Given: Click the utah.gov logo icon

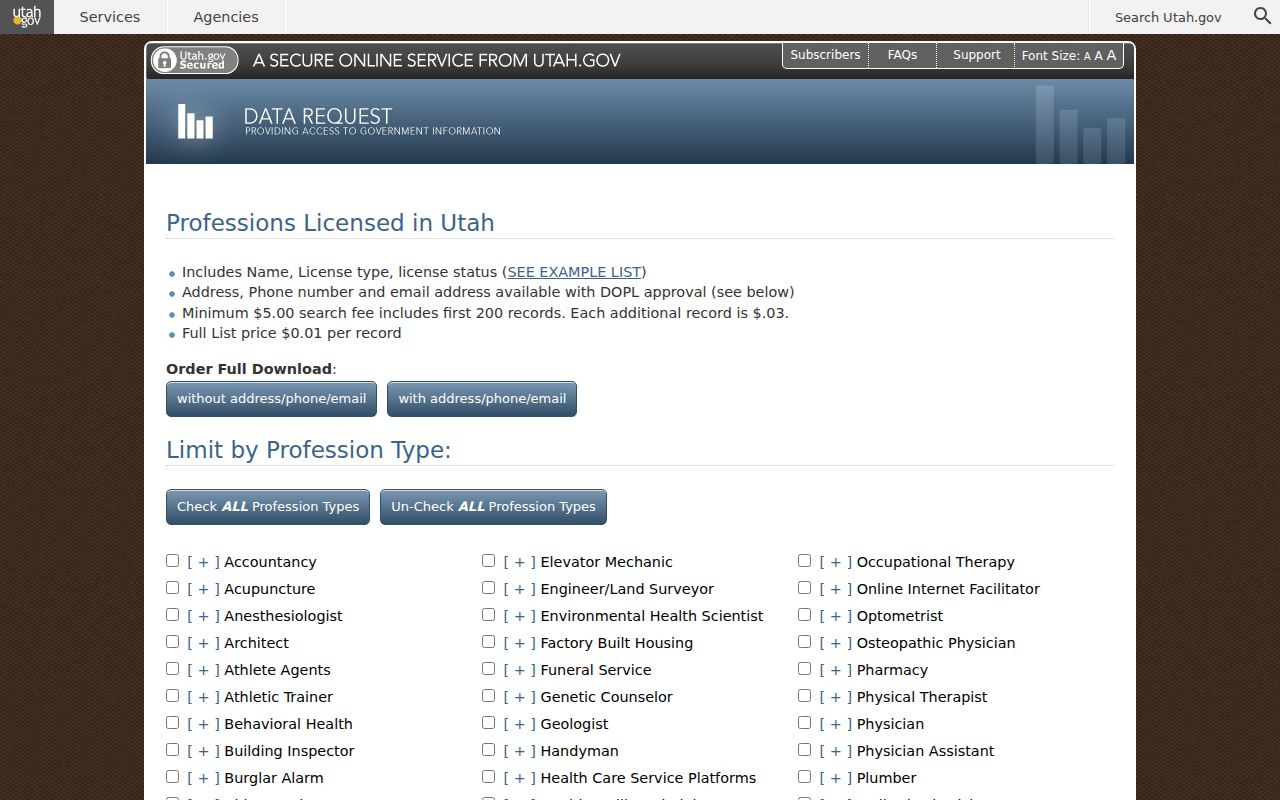Looking at the screenshot, I should pyautogui.click(x=27, y=17).
